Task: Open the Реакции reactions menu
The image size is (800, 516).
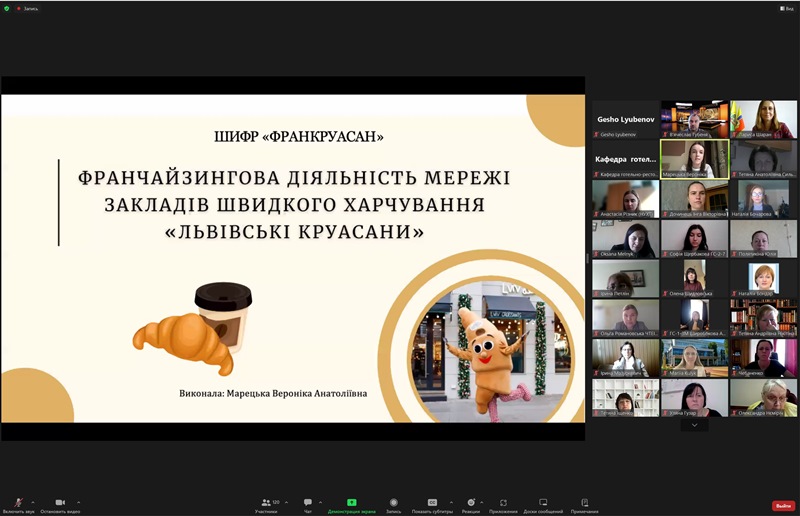Action: 470,503
